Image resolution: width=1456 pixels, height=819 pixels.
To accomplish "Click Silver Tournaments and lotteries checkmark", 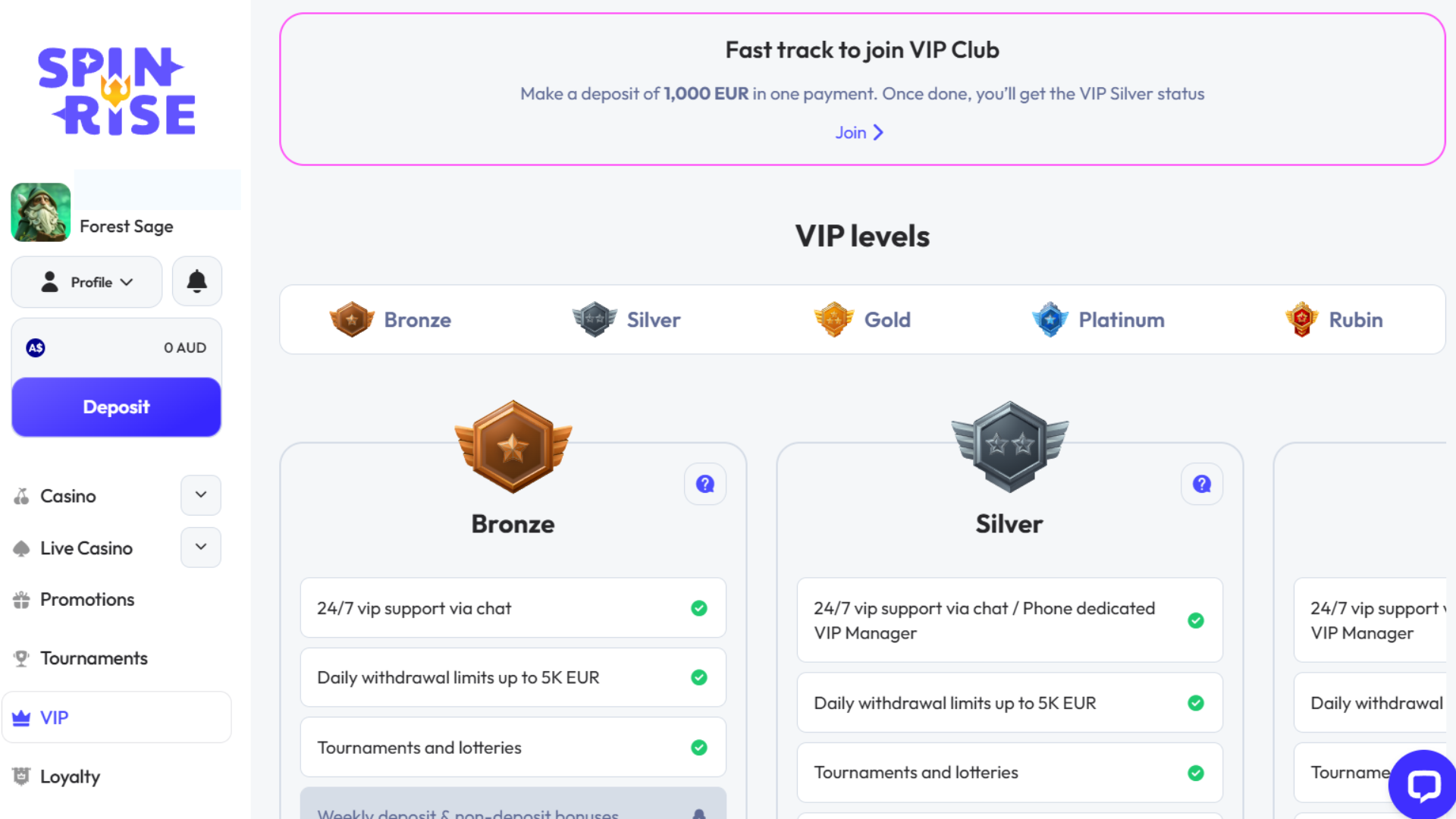I will 1195,773.
